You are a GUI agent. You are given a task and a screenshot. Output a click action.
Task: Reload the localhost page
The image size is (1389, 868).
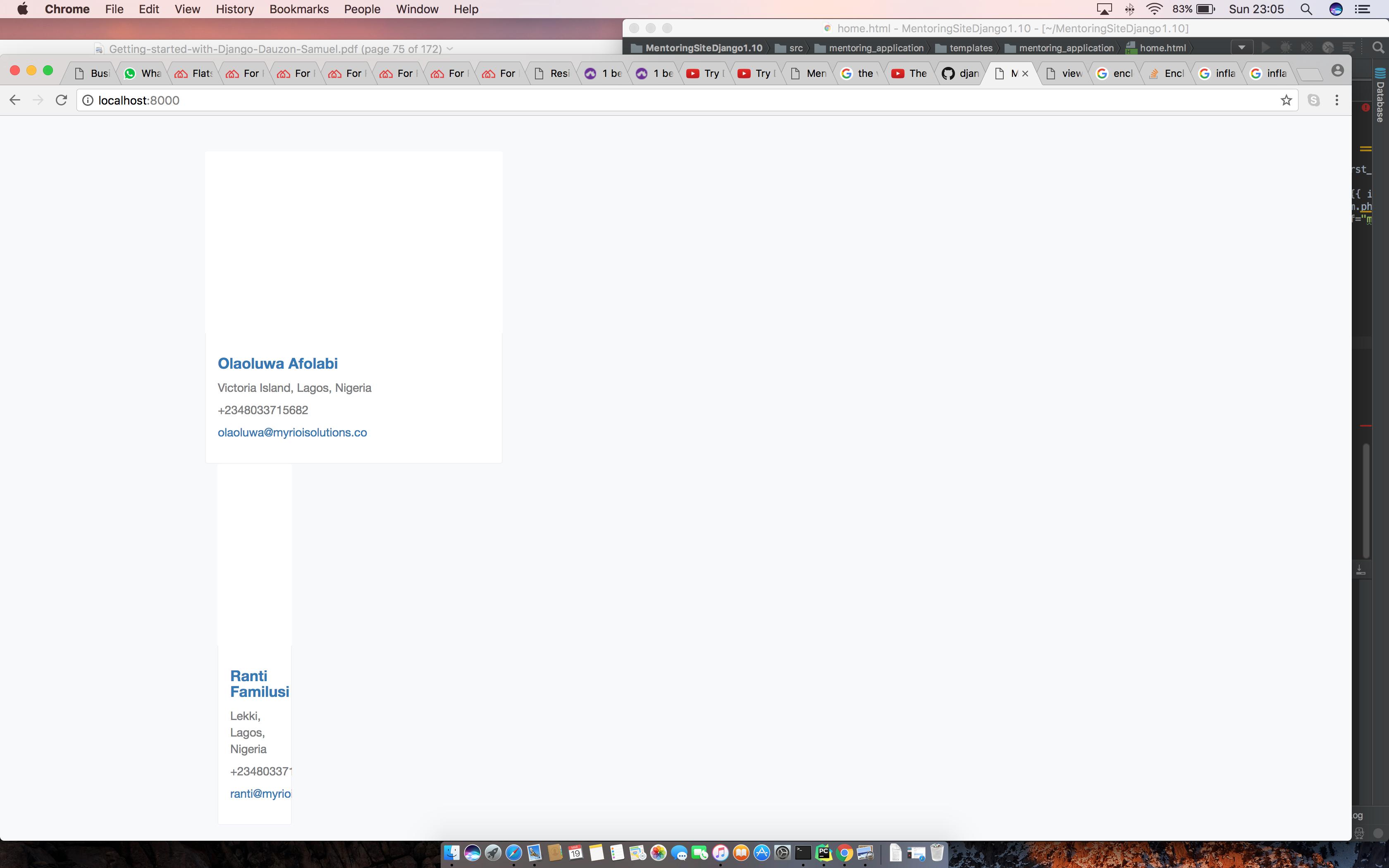62,100
